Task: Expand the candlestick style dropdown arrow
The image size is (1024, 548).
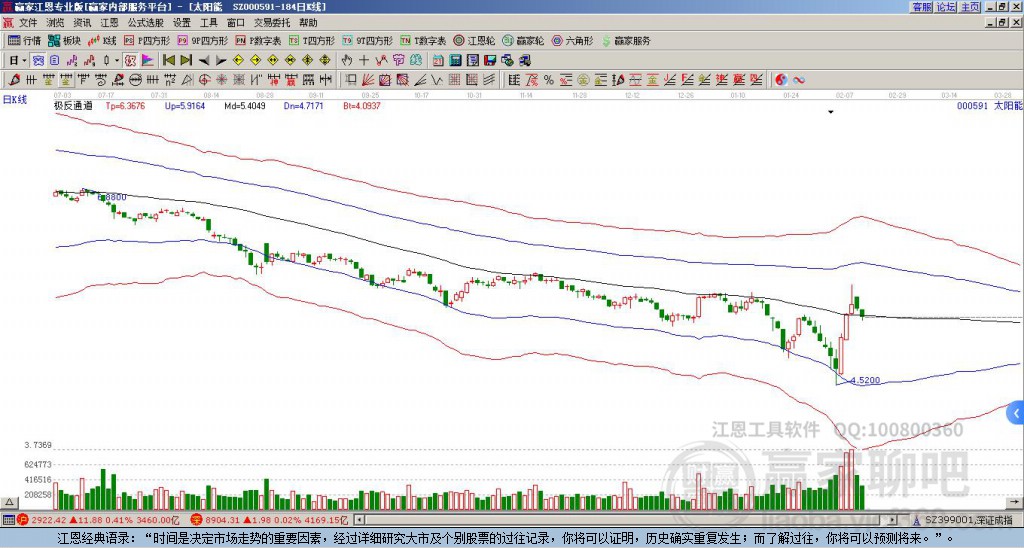Action: 117,61
